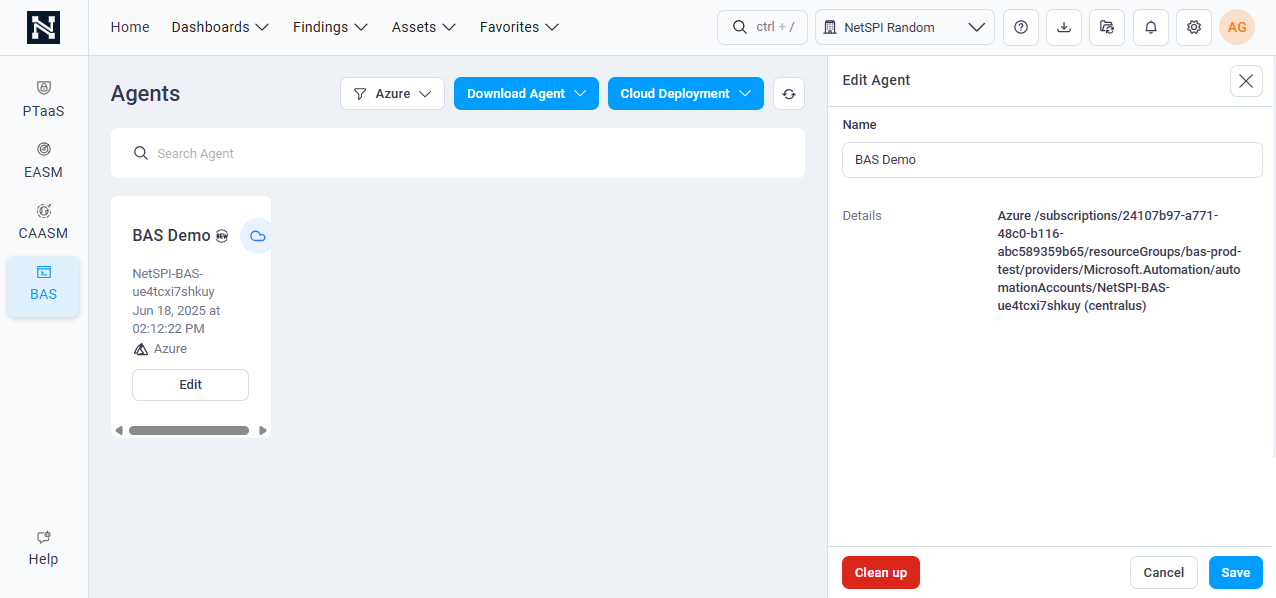Image resolution: width=1276 pixels, height=598 pixels.
Task: Go to CAASM in sidebar
Action: [44, 222]
